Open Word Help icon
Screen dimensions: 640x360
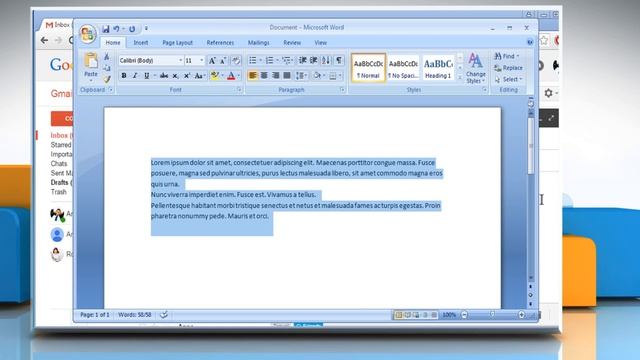tap(530, 42)
